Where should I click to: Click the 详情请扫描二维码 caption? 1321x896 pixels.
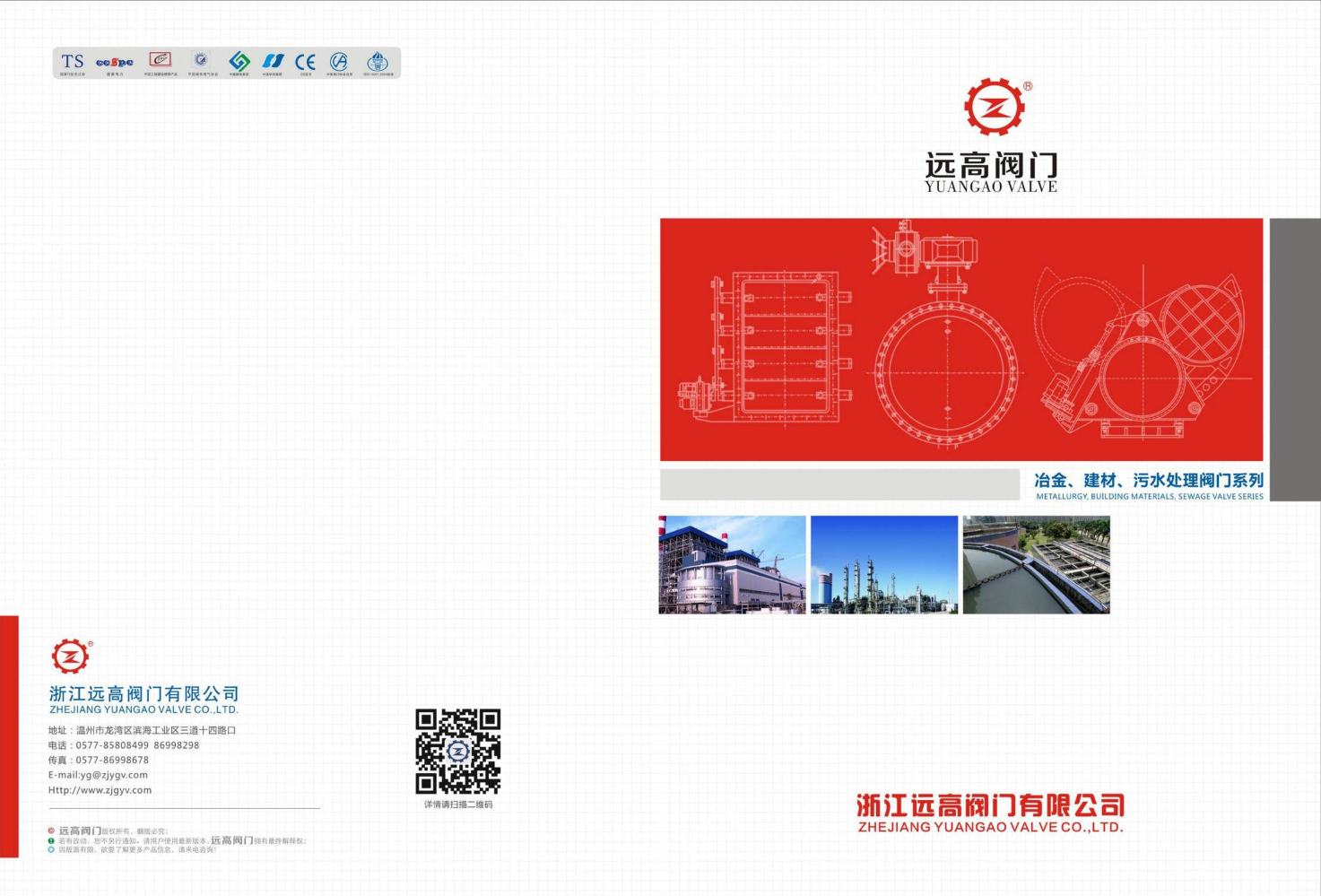(458, 805)
